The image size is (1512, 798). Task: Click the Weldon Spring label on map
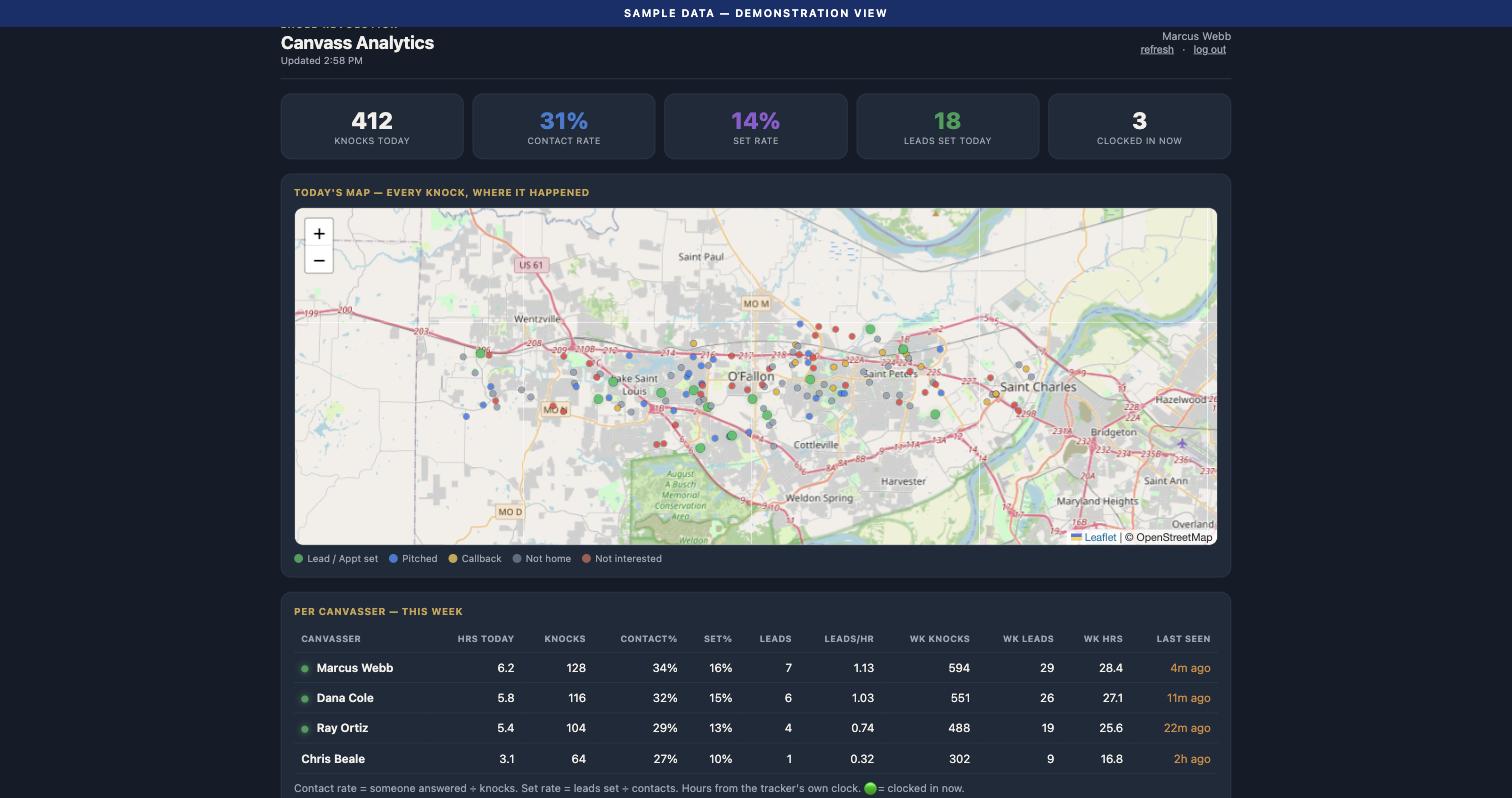click(819, 498)
